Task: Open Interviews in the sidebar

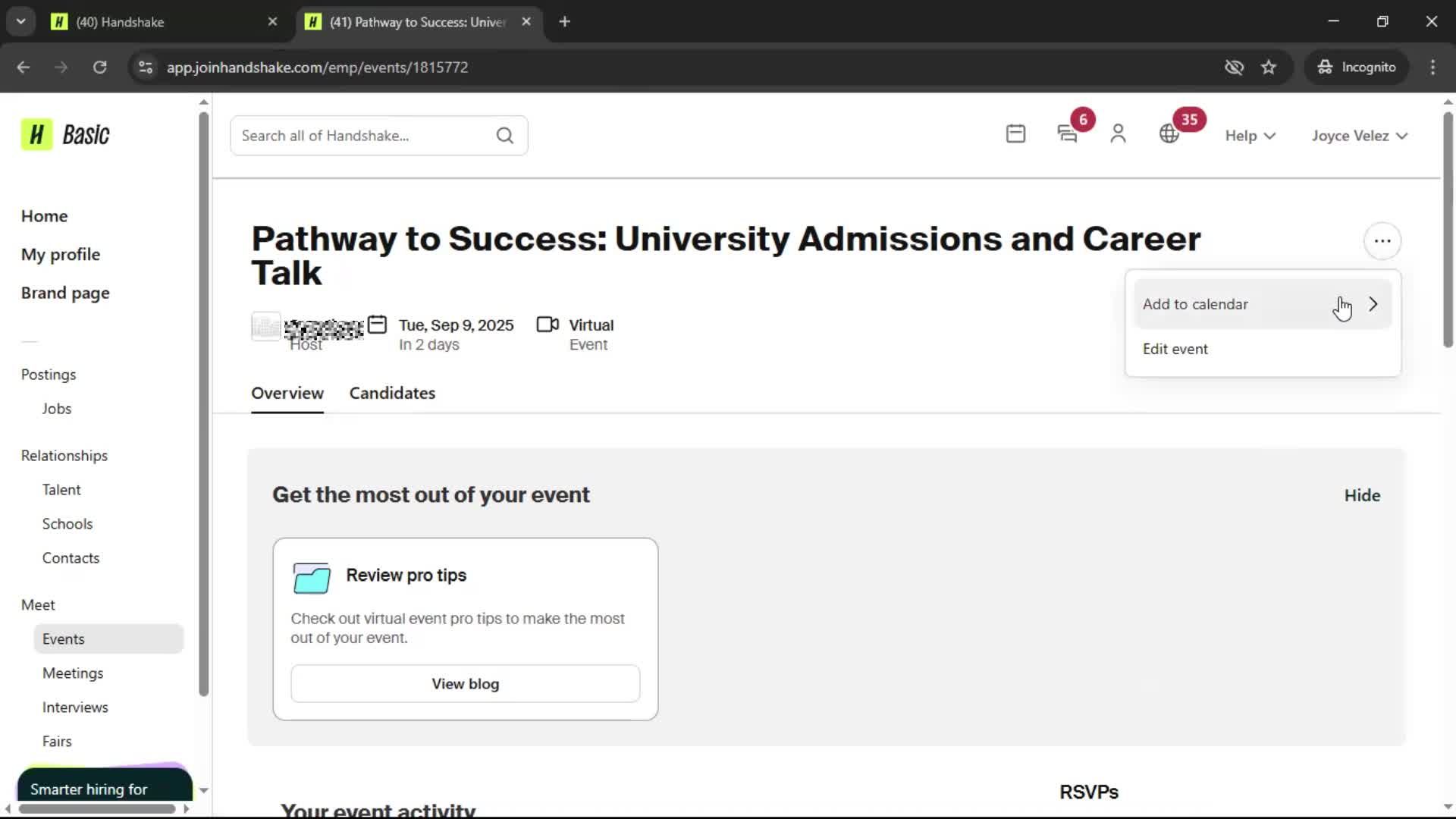Action: 75,708
